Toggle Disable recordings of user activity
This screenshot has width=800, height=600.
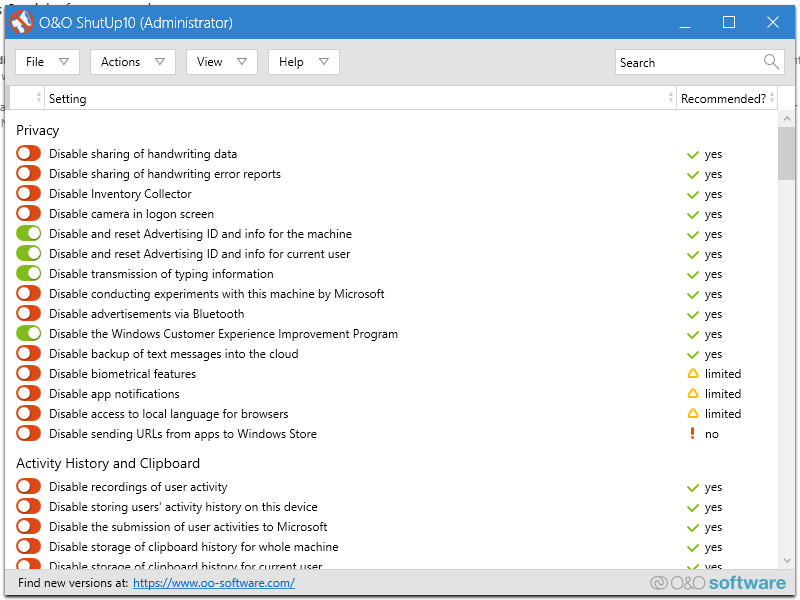pyautogui.click(x=28, y=486)
